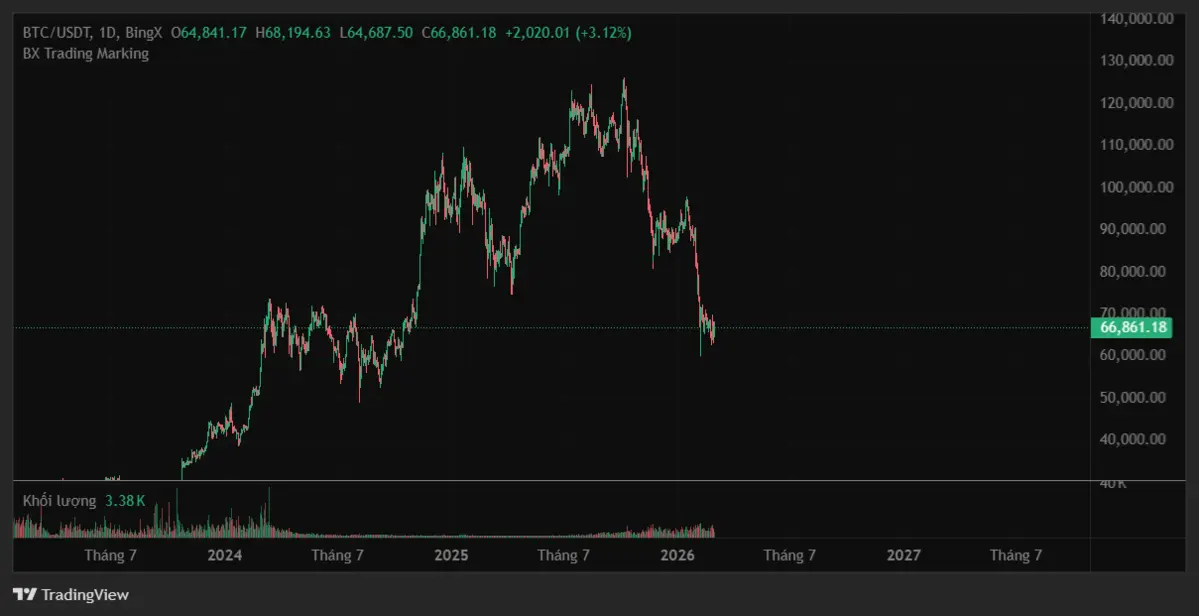Select the BX Trading Marking indicator label
The image size is (1199, 616).
click(86, 54)
